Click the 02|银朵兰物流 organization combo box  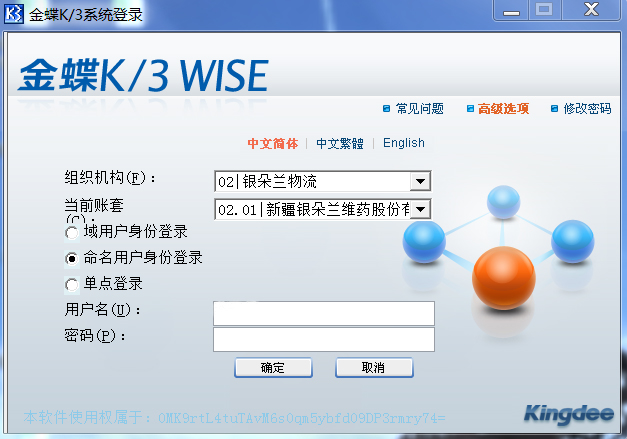coord(322,182)
